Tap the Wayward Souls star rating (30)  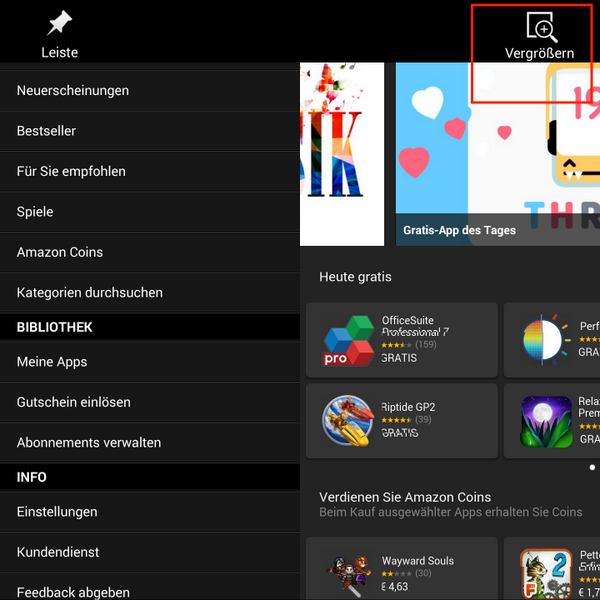(406, 574)
